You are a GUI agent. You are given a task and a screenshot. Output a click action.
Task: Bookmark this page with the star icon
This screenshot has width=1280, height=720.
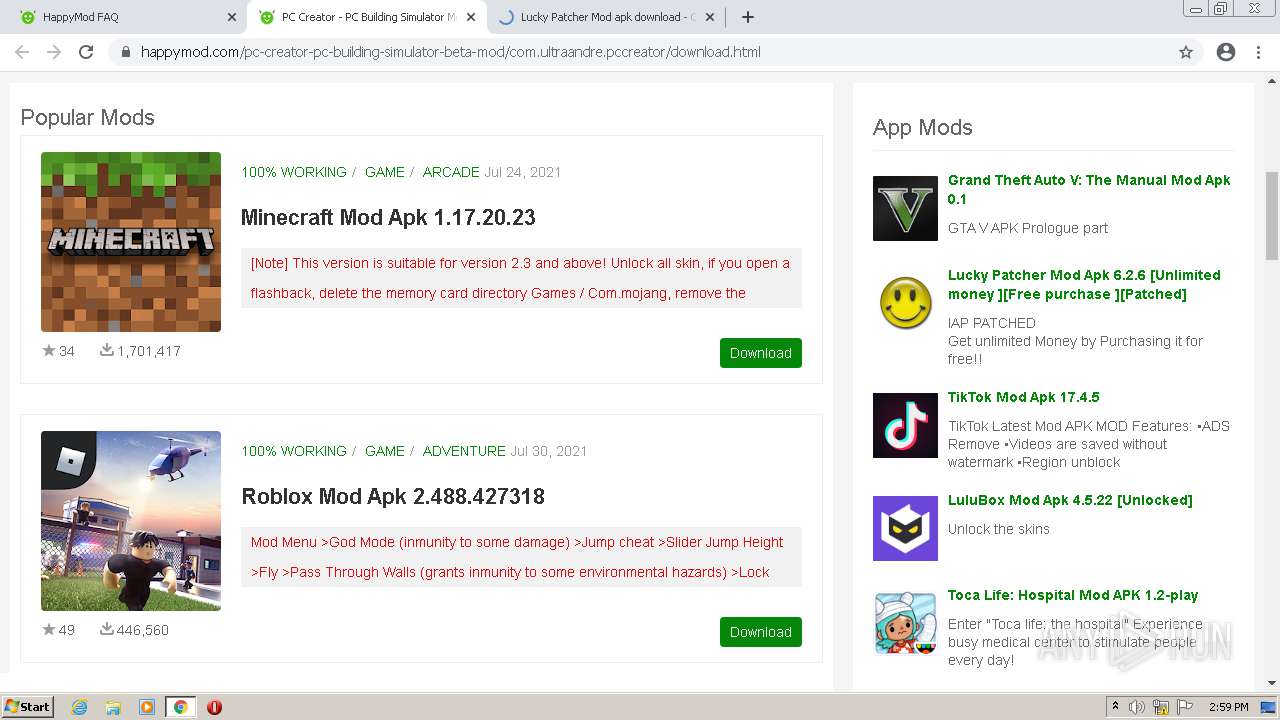(1186, 52)
